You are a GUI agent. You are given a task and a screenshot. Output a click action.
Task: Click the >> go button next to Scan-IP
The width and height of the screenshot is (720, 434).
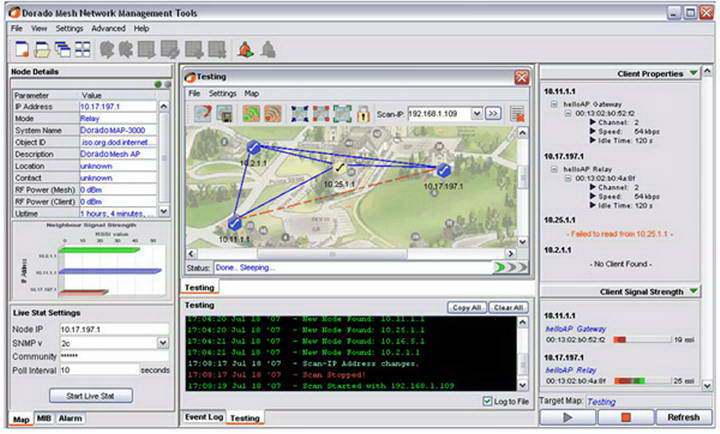tap(493, 113)
